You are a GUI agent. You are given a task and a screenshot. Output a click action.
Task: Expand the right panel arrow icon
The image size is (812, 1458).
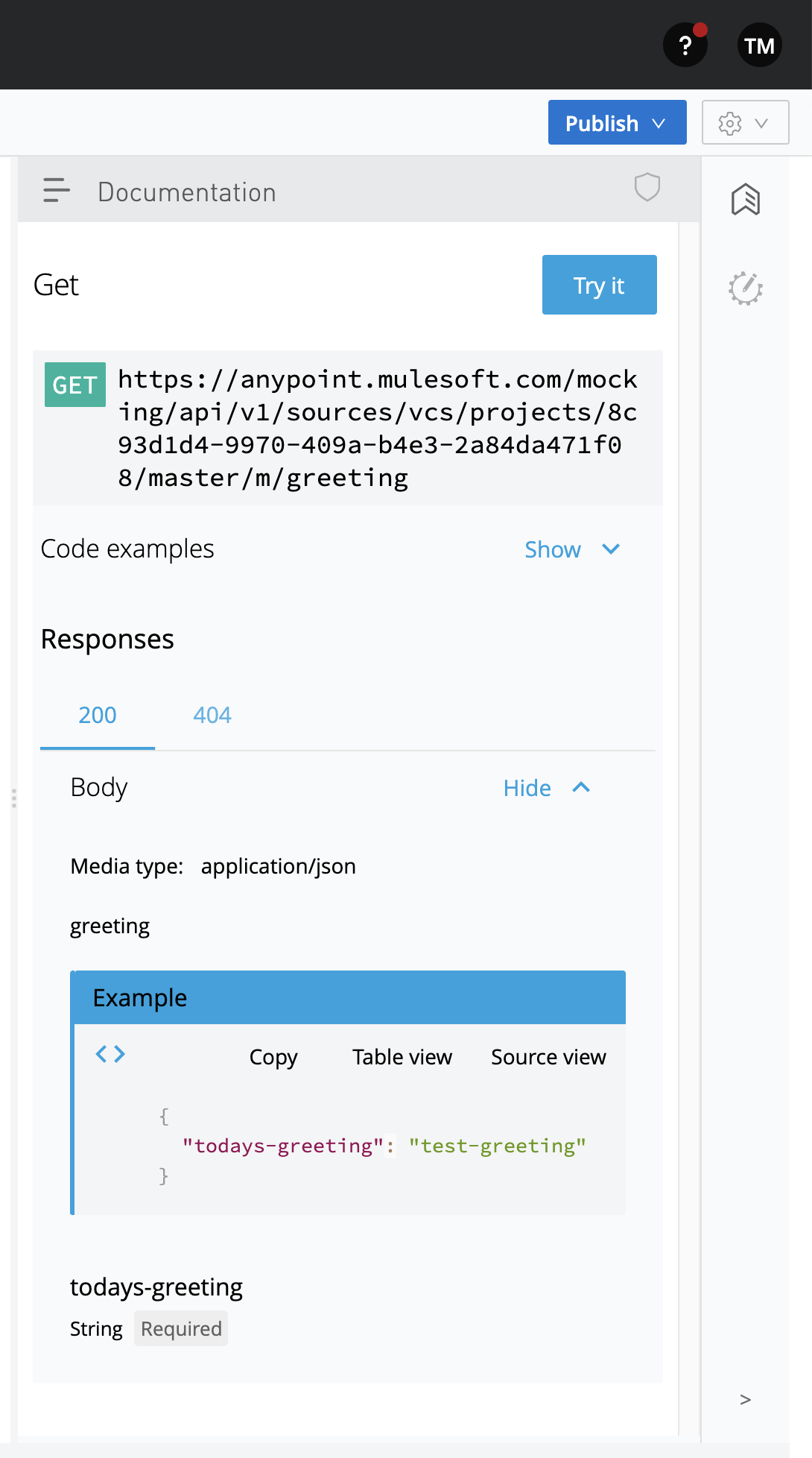(x=745, y=1399)
